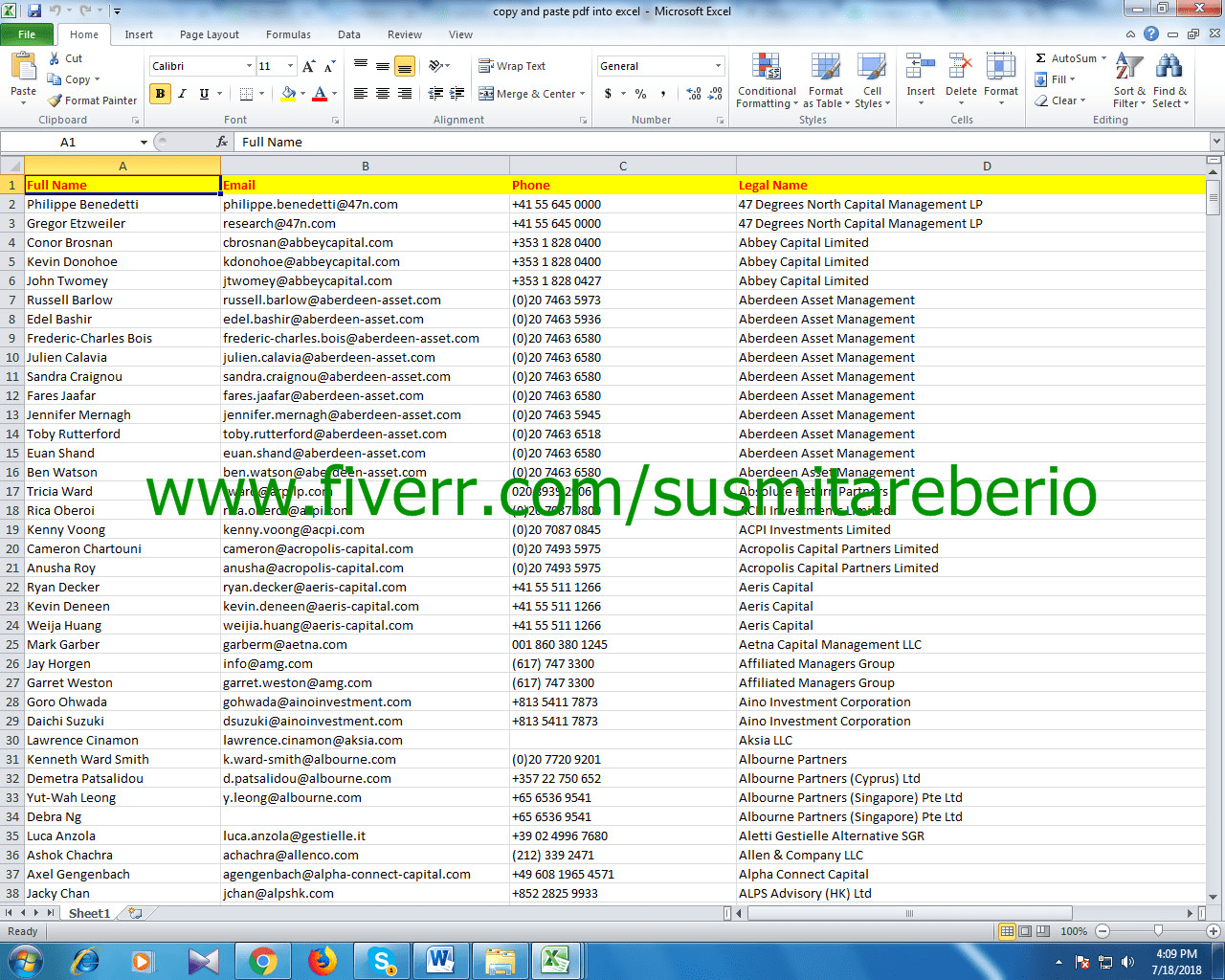Expand the Clear dropdown in Editing

(1082, 100)
